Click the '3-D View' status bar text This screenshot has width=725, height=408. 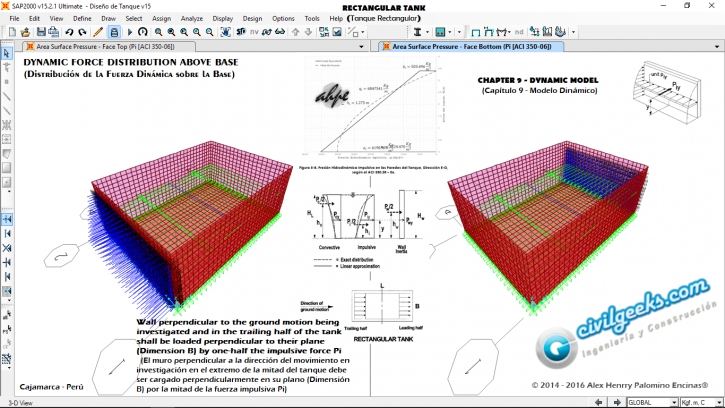coord(21,403)
